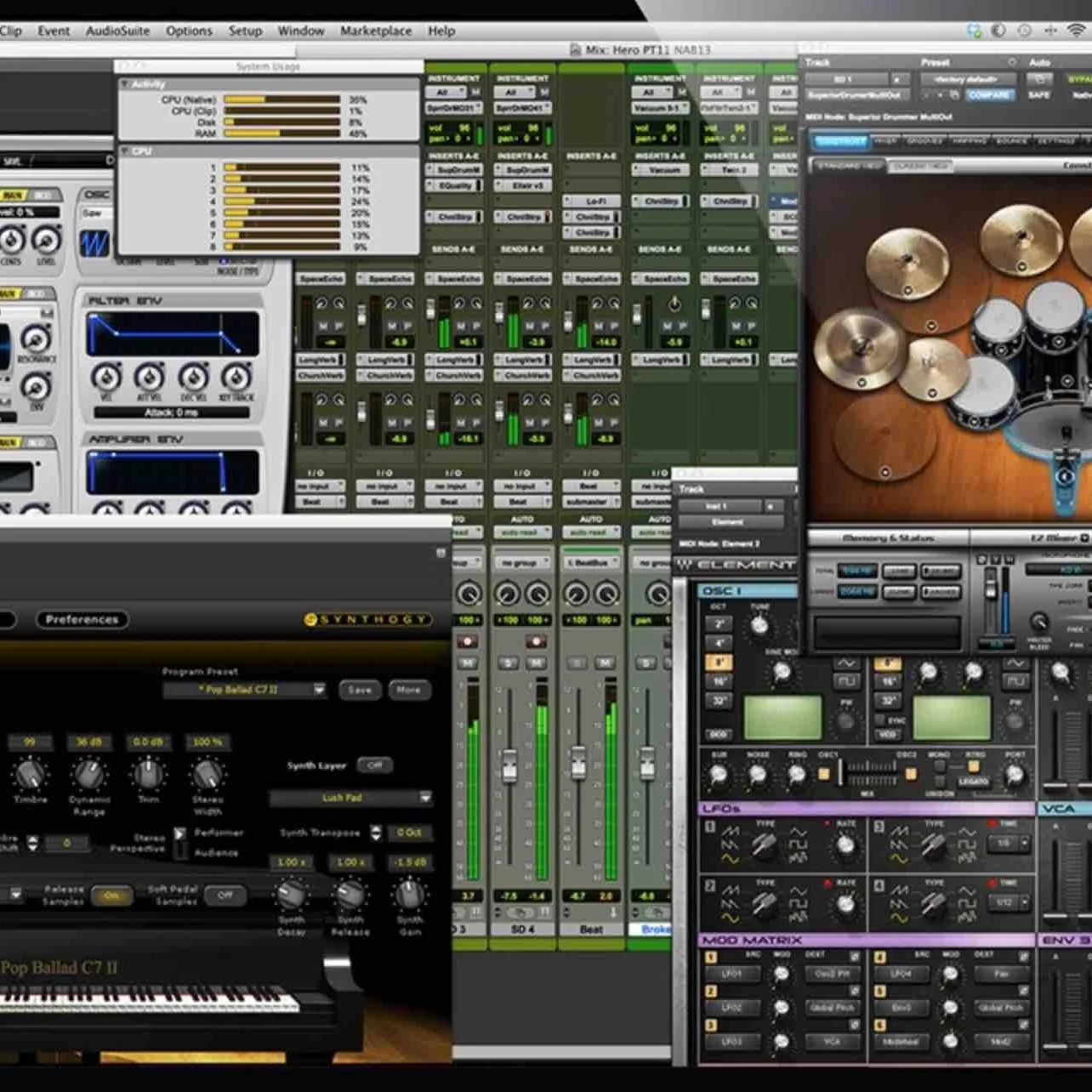Arm record on the SD 4 track
The image size is (1092, 1092).
pos(536,640)
